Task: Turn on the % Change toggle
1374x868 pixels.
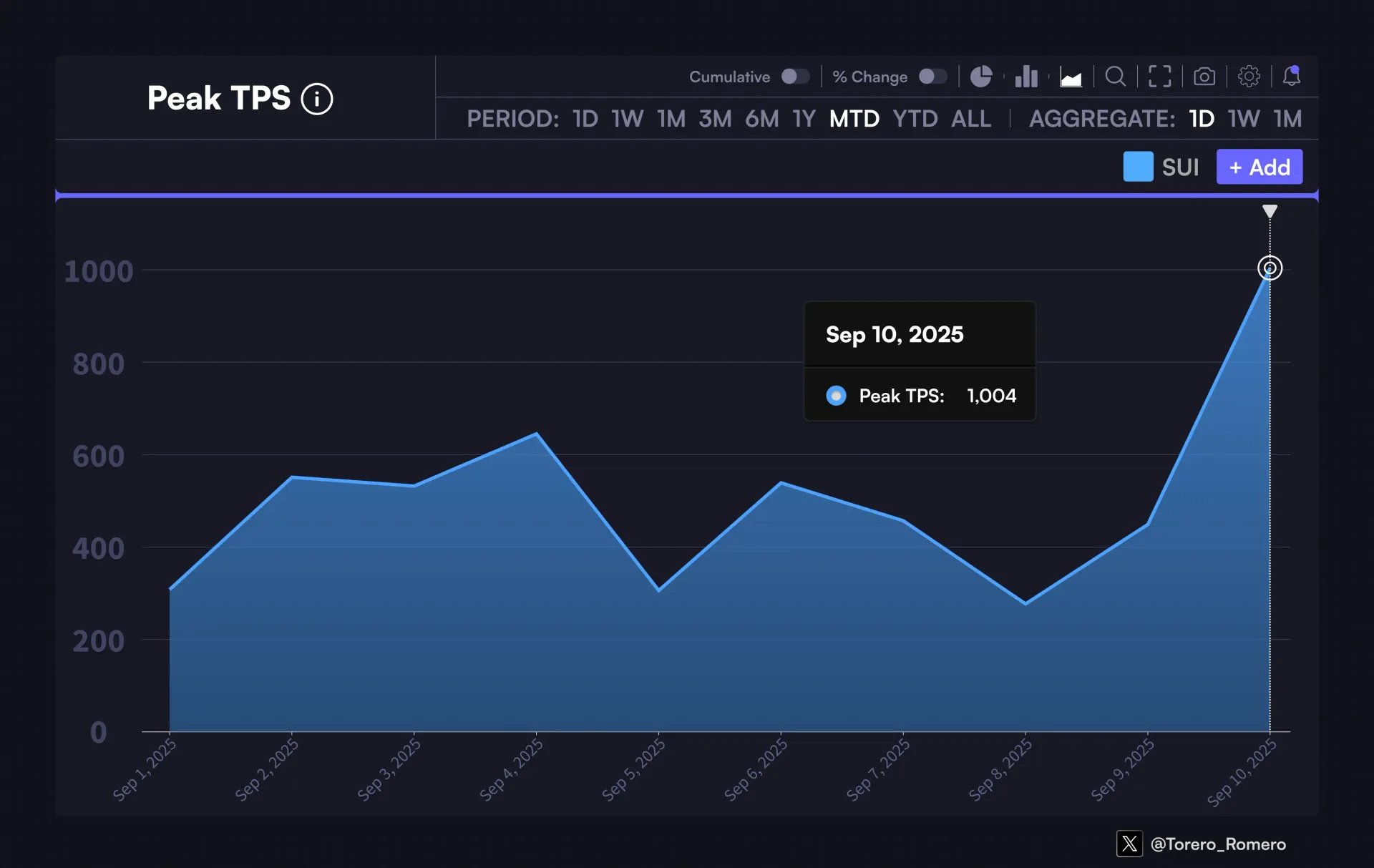Action: point(932,77)
